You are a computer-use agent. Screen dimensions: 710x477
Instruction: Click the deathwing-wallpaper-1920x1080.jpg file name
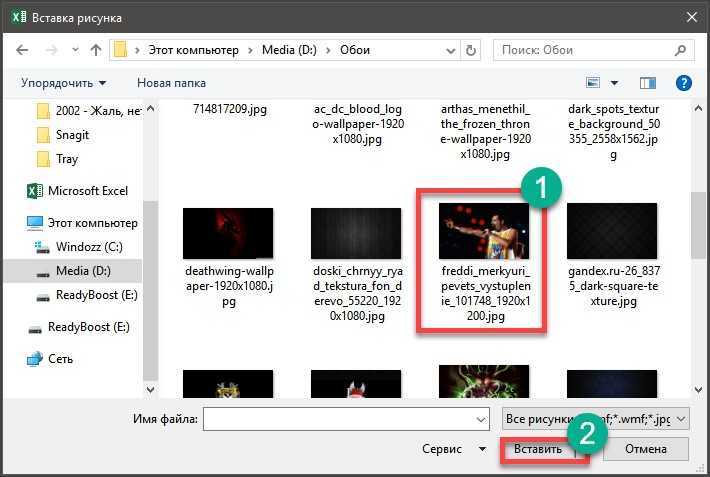click(229, 286)
